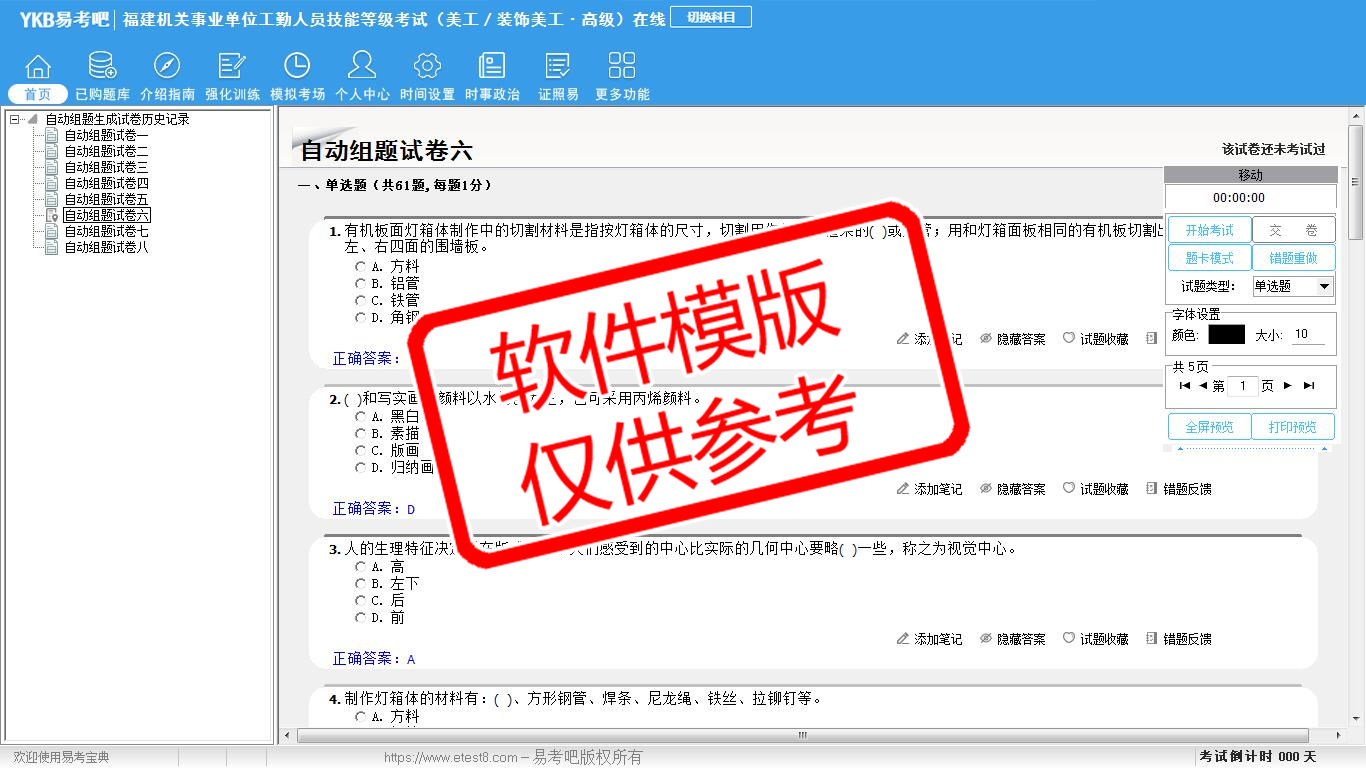This screenshot has width=1366, height=768.
Task: Open the 强化训练 icon
Action: coord(232,67)
